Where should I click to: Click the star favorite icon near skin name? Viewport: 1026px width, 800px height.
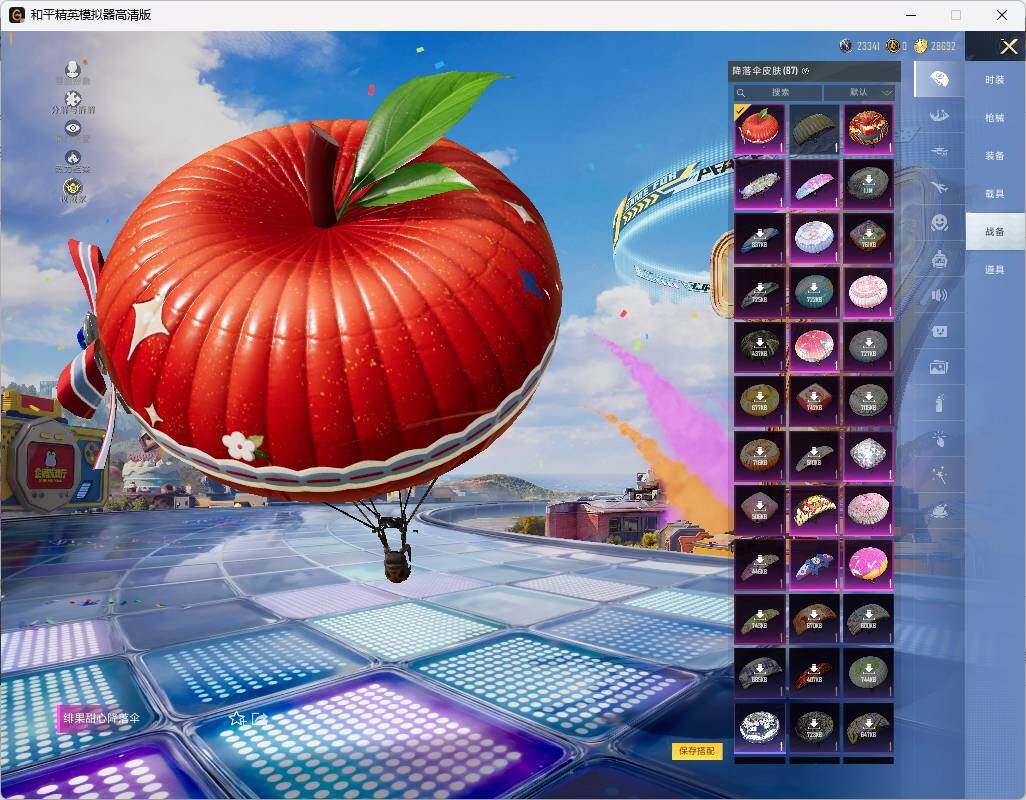pos(236,718)
